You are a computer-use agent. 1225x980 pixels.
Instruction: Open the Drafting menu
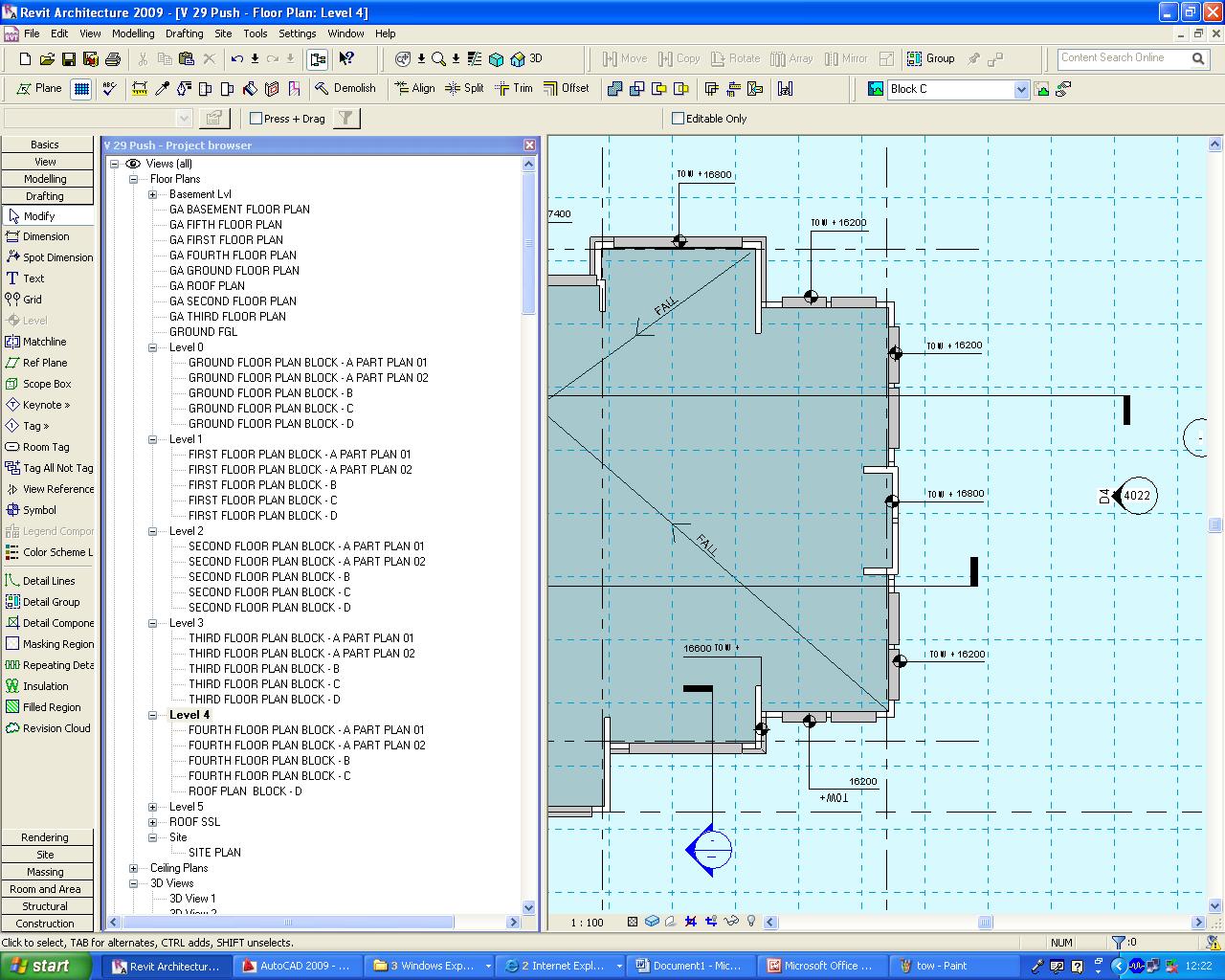(x=184, y=33)
